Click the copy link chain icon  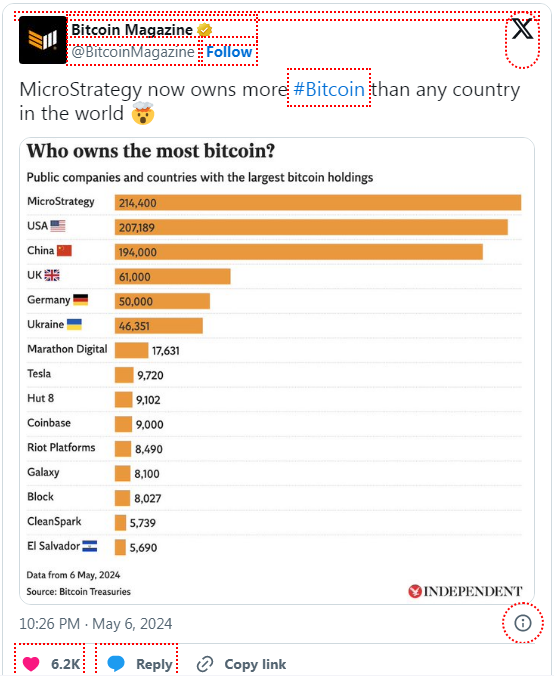[205, 664]
